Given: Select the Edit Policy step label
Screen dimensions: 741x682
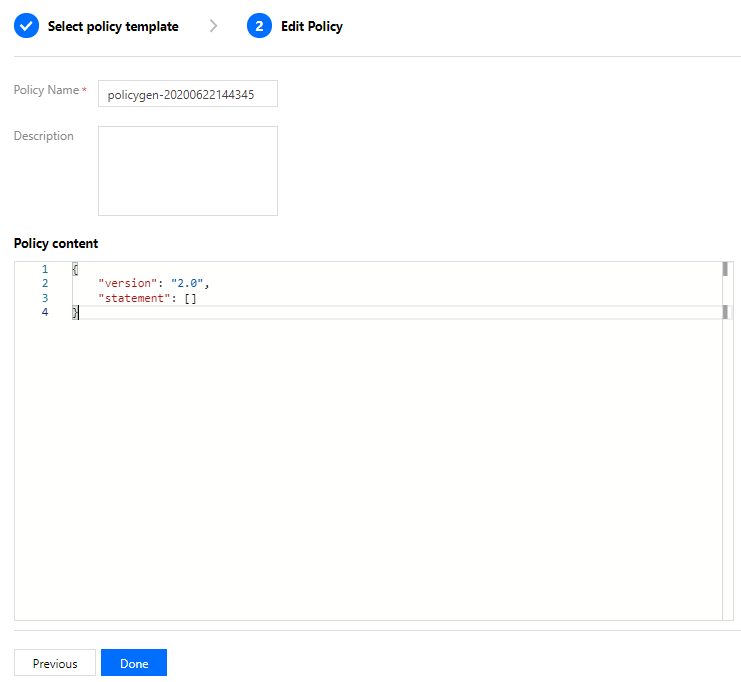Looking at the screenshot, I should tap(312, 26).
